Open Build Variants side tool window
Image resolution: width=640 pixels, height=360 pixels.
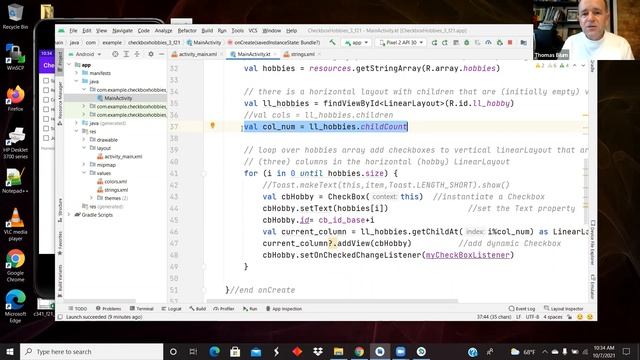point(60,281)
